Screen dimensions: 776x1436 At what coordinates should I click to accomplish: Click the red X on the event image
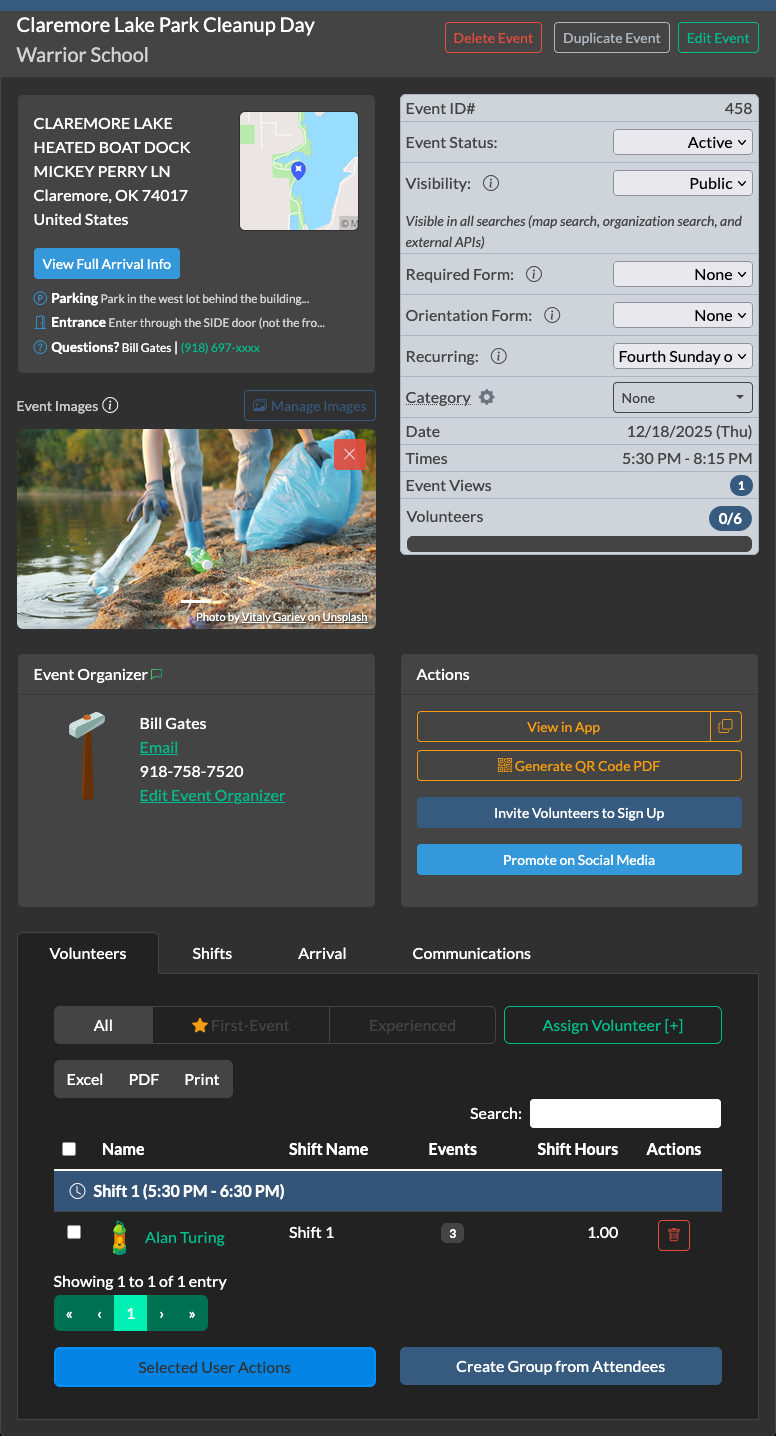(349, 454)
